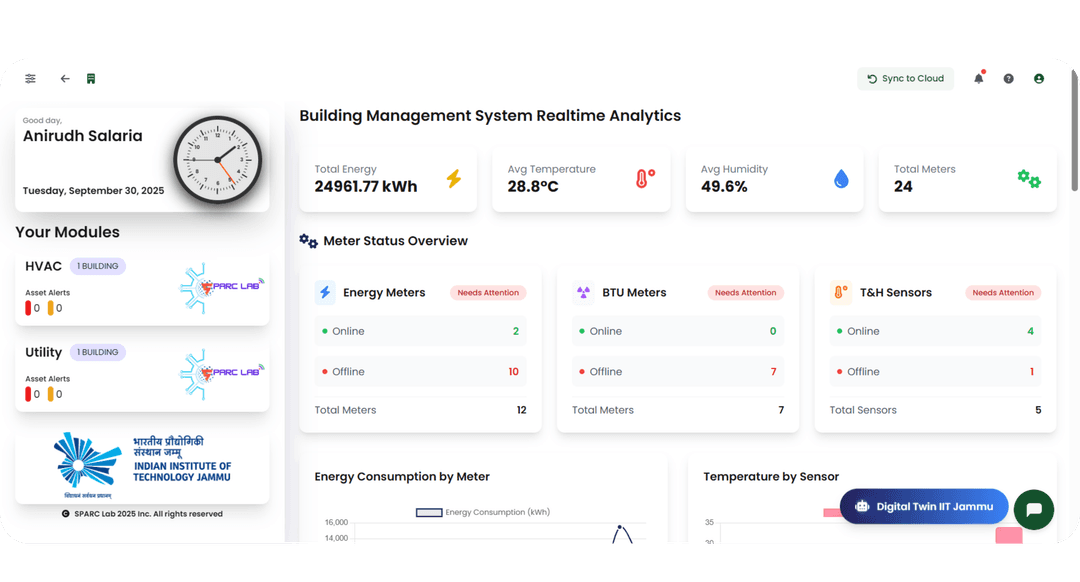Click the T&H Sensors Needs Attention badge
Image resolution: width=1080 pixels, height=582 pixels.
(1003, 293)
